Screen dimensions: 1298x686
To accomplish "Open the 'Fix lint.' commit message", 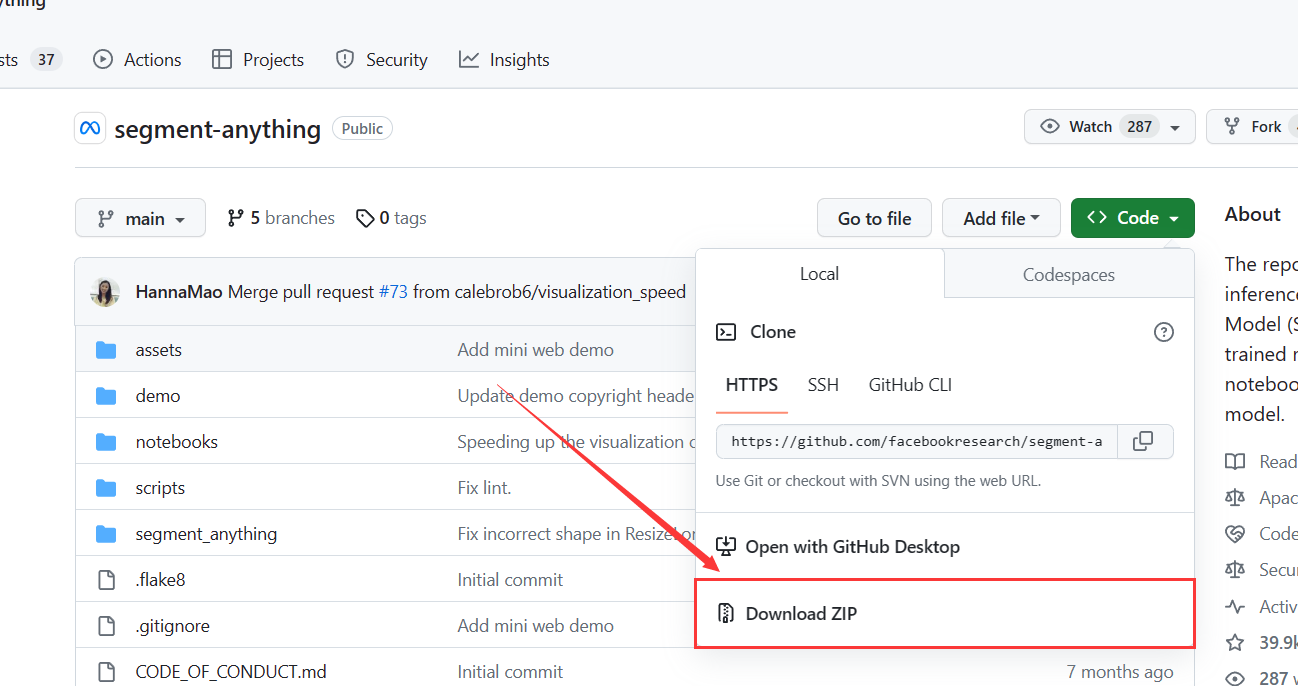I will [x=484, y=488].
